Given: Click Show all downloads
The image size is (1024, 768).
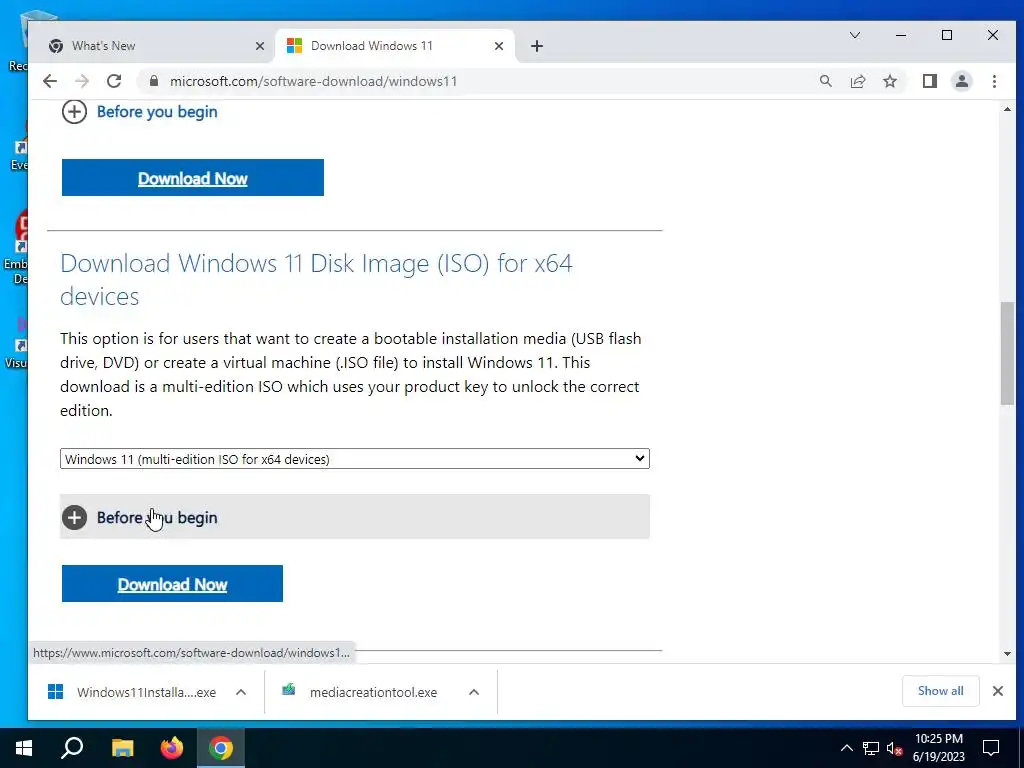Looking at the screenshot, I should [x=940, y=691].
